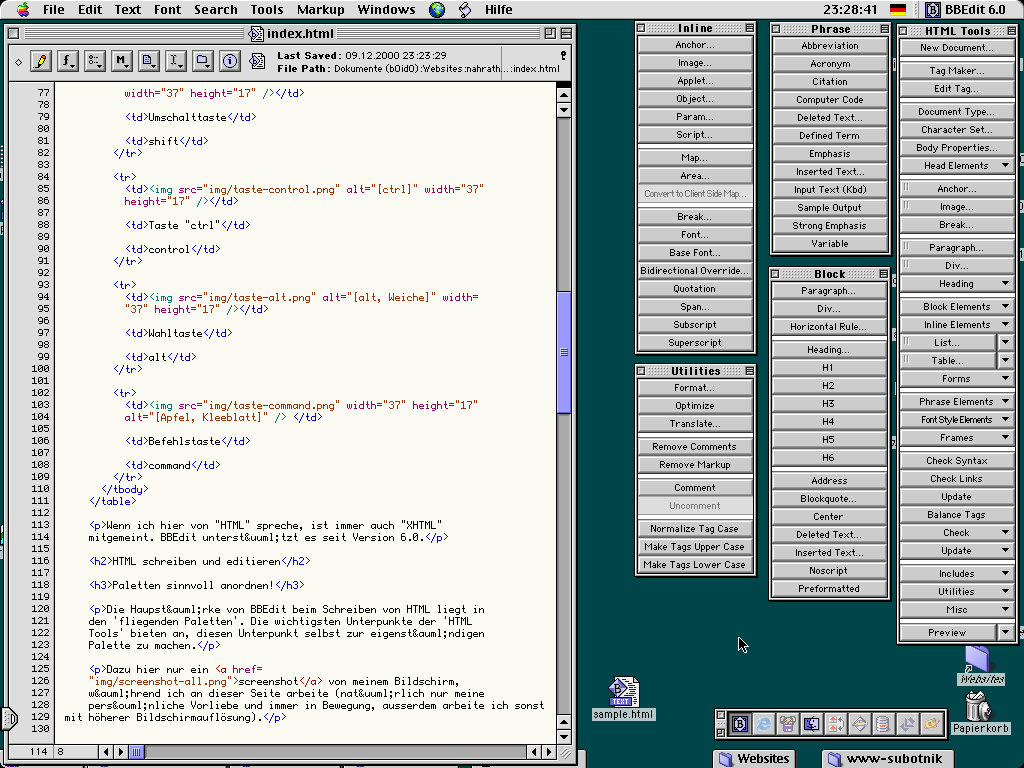This screenshot has height=768, width=1024.
Task: Open the Search menu
Action: point(216,9)
